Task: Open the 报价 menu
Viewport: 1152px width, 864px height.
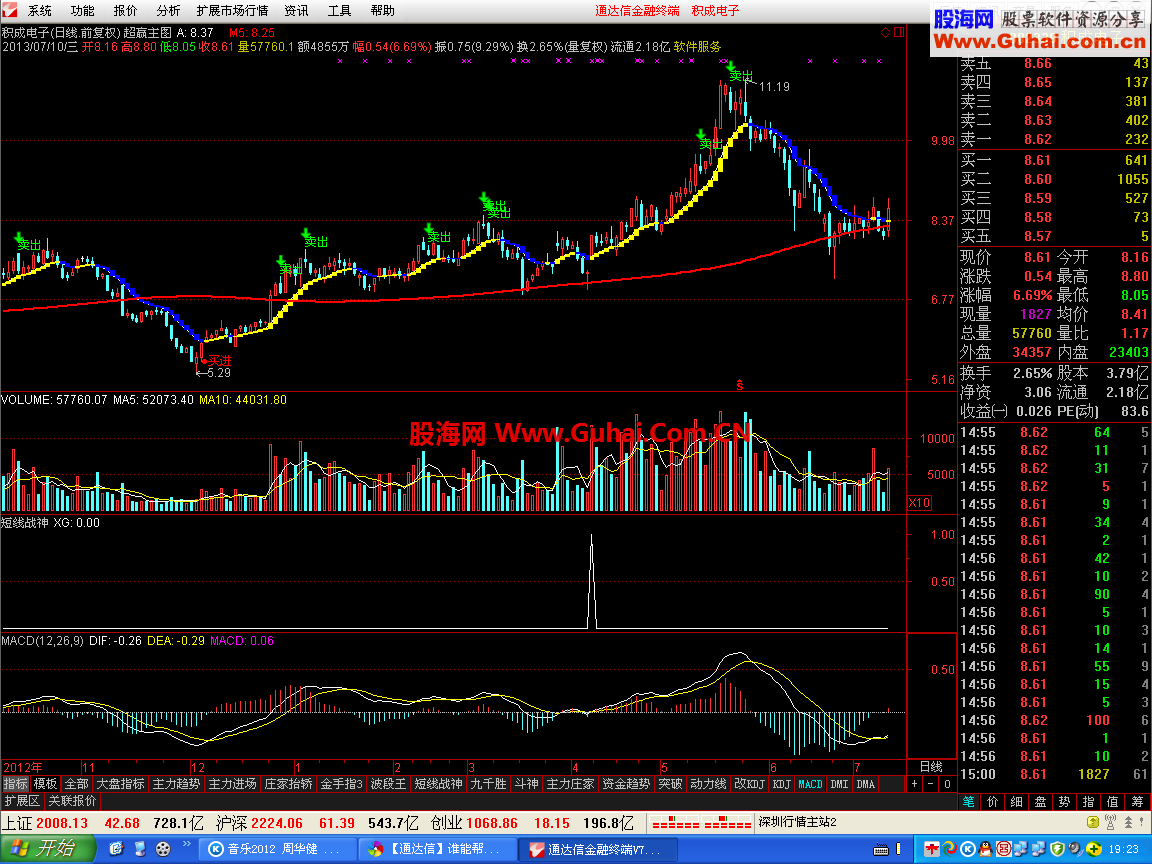Action: tap(125, 11)
